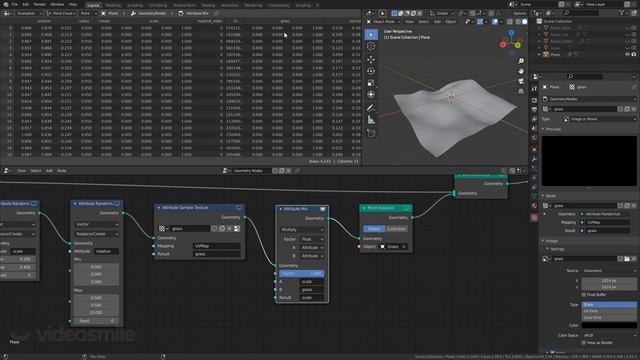The image size is (640, 360).
Task: Toggle Plane render camera icon in outliner
Action: click(633, 54)
